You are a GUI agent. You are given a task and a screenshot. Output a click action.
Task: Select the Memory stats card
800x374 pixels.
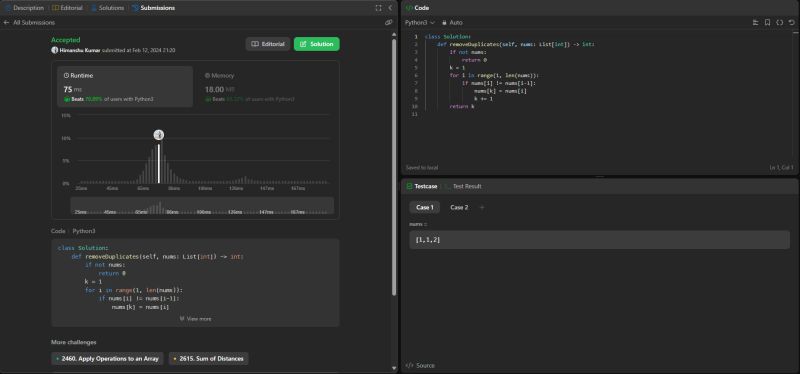(x=267, y=86)
